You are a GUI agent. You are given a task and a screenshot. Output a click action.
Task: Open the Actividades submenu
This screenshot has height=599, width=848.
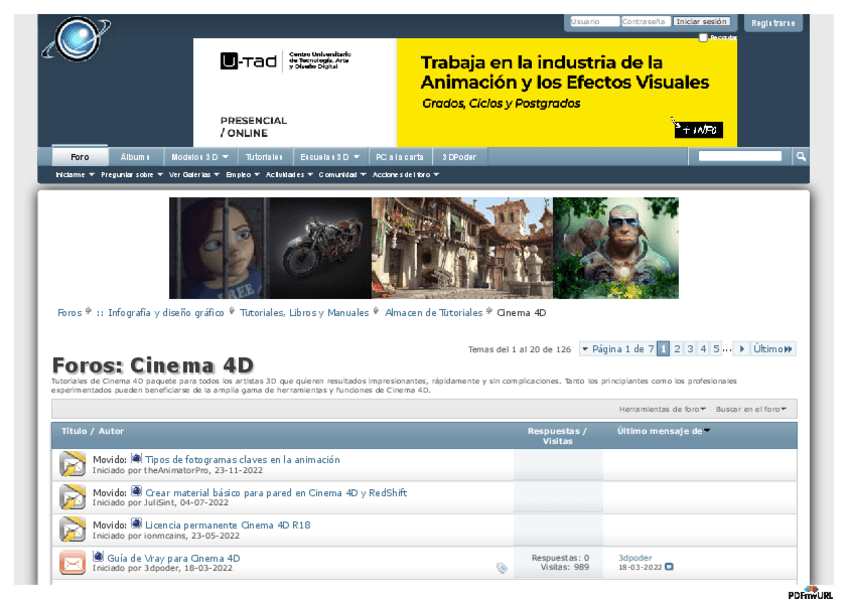click(x=289, y=175)
